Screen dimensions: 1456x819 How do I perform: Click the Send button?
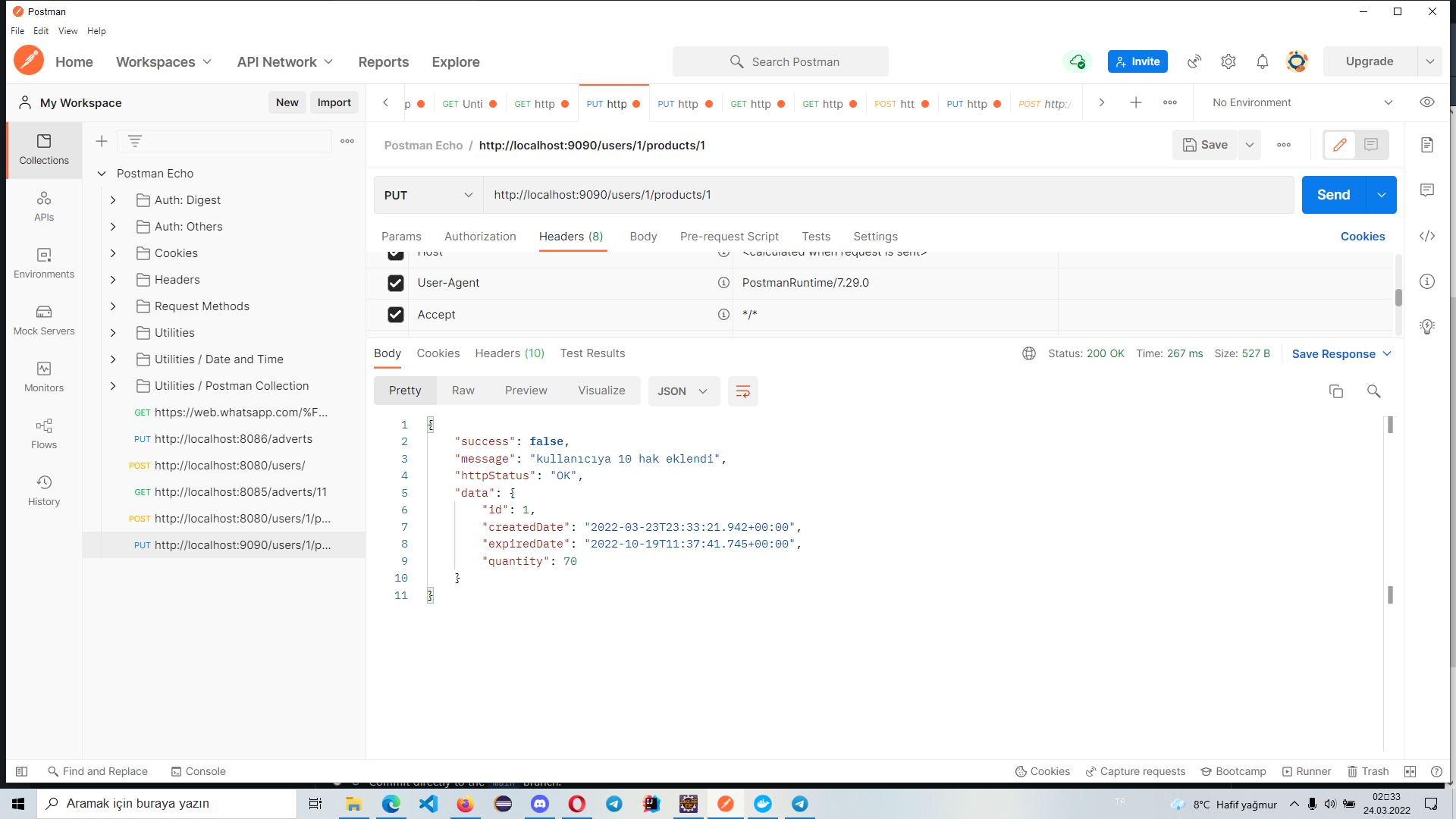coord(1332,195)
